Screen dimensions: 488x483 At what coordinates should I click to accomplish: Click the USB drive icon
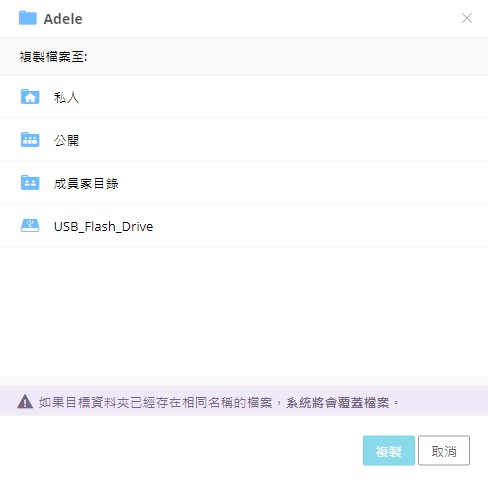tap(30, 225)
